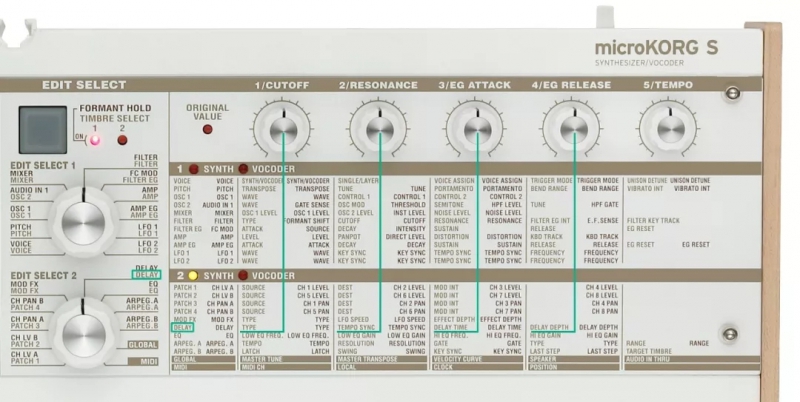Image resolution: width=800 pixels, height=402 pixels.
Task: Click the ORIGINAL VALUE indicator LED
Action: [x=208, y=130]
